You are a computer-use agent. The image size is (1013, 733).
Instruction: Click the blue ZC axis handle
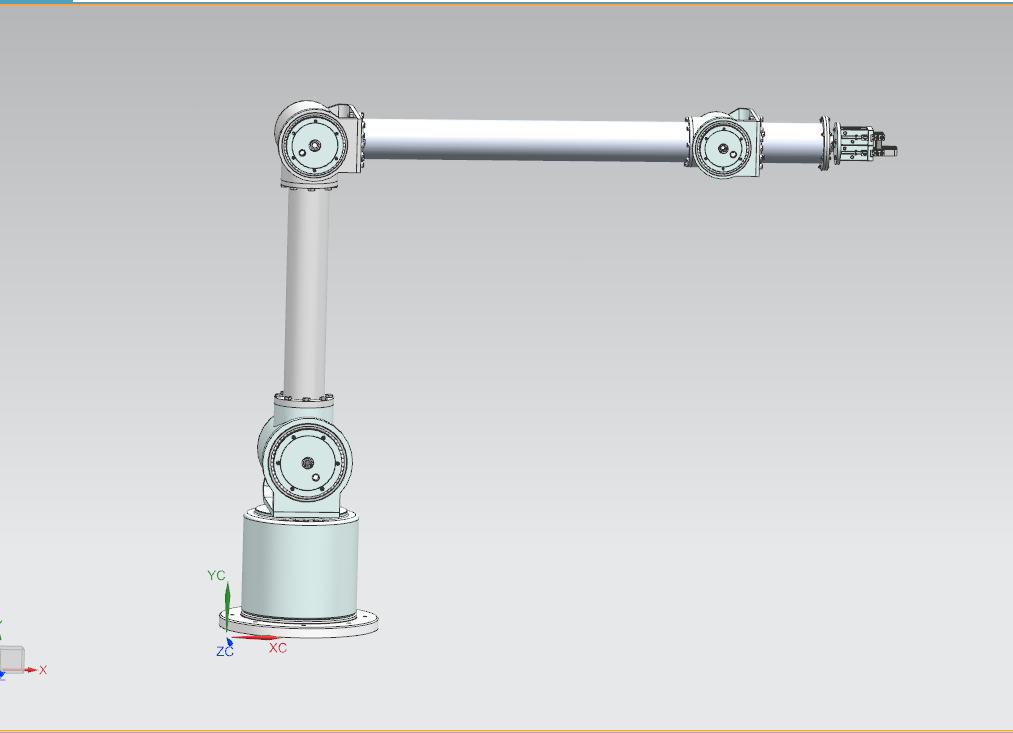click(230, 642)
